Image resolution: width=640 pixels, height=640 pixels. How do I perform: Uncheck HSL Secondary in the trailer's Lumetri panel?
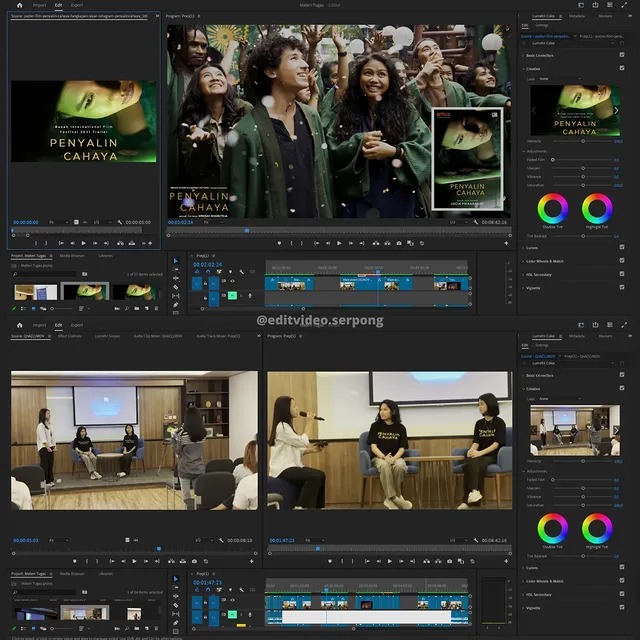622,273
